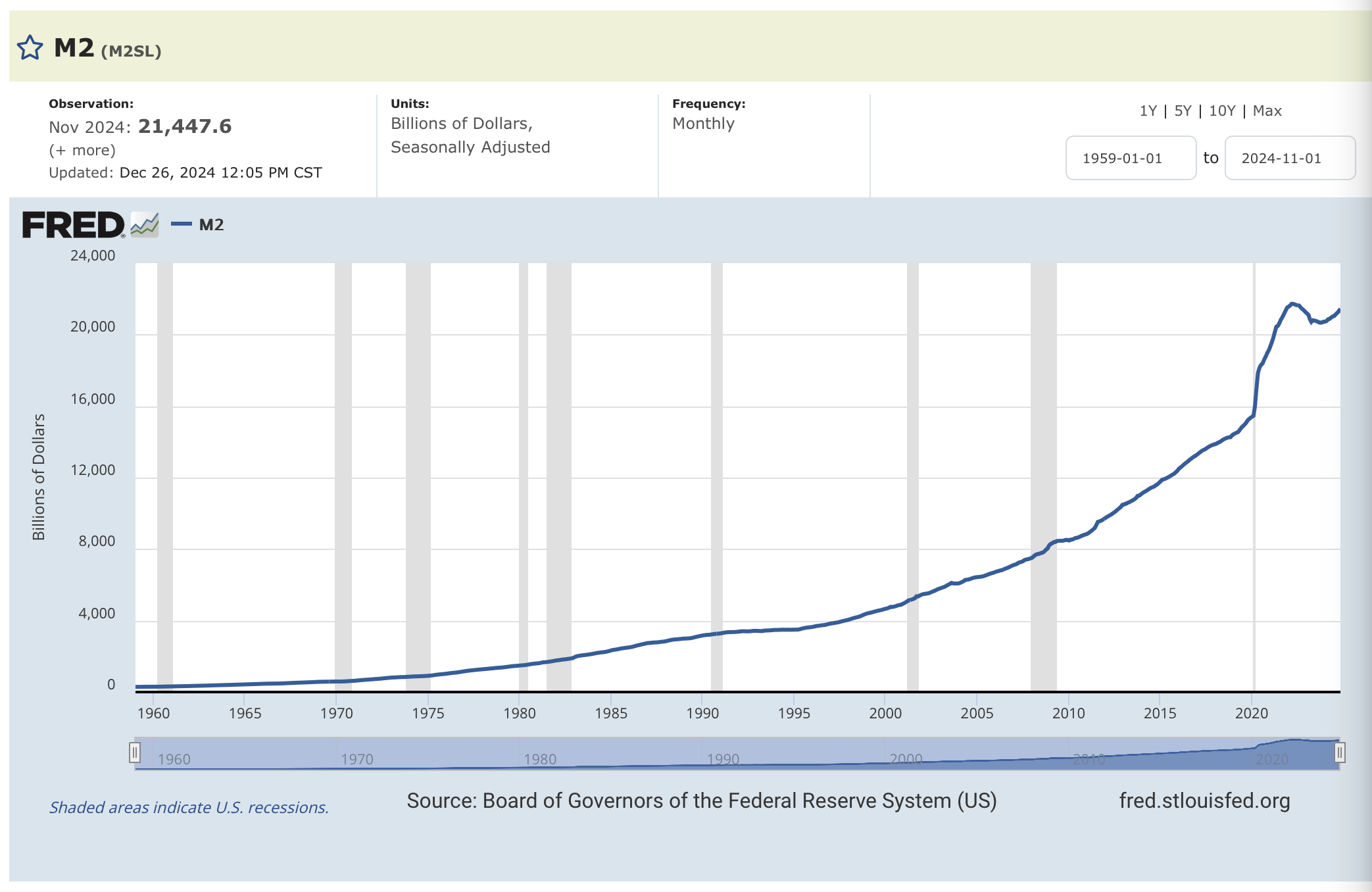The height and width of the screenshot is (892, 1372).
Task: Select the 5Y date range
Action: point(1183,111)
